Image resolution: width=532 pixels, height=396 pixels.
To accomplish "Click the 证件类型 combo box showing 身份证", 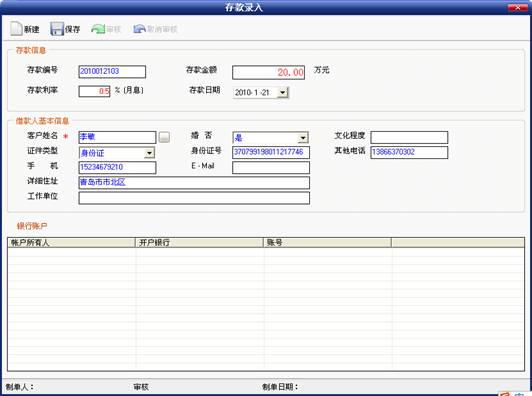I will tap(117, 153).
